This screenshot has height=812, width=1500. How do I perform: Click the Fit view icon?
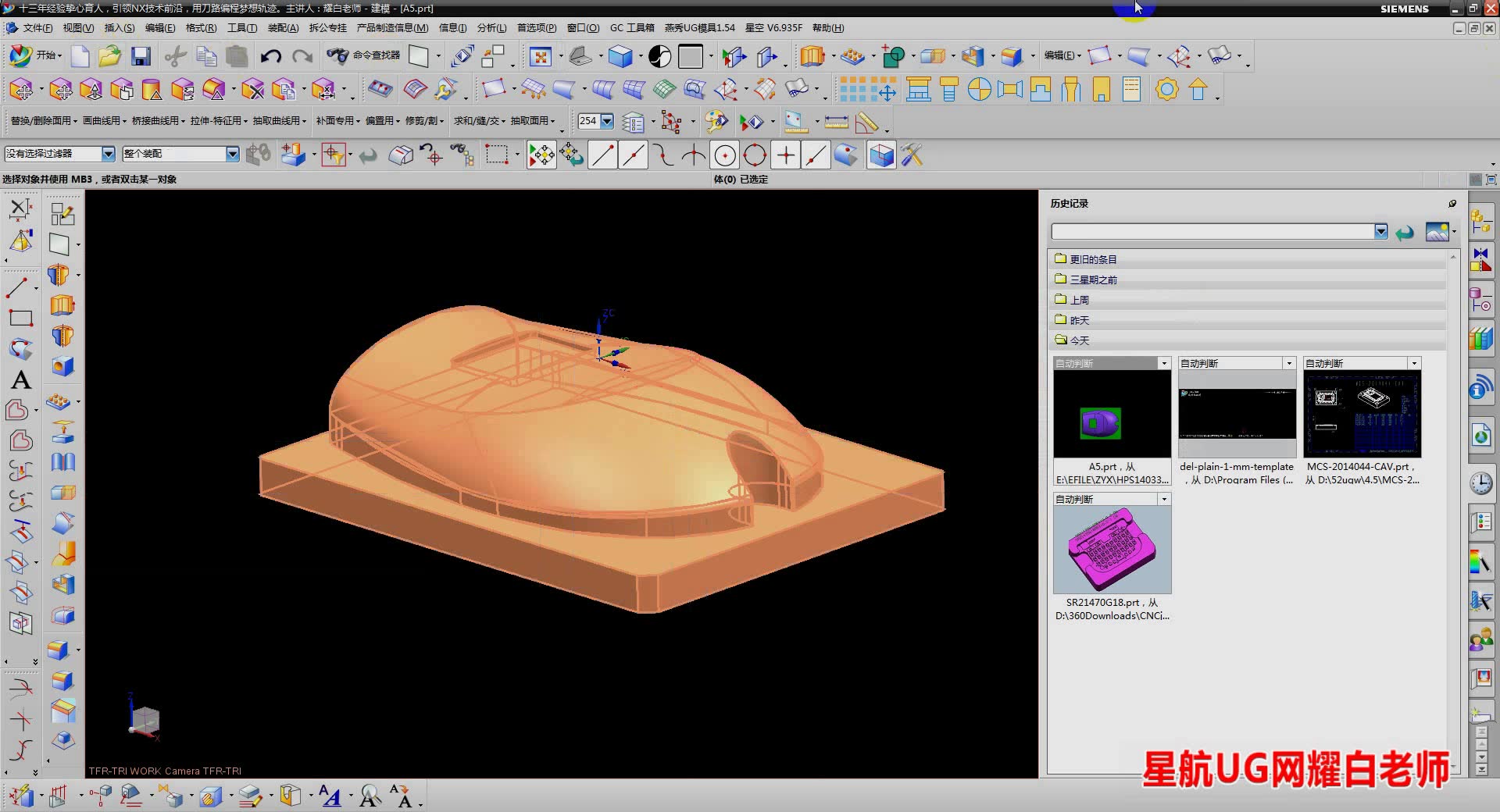point(540,56)
